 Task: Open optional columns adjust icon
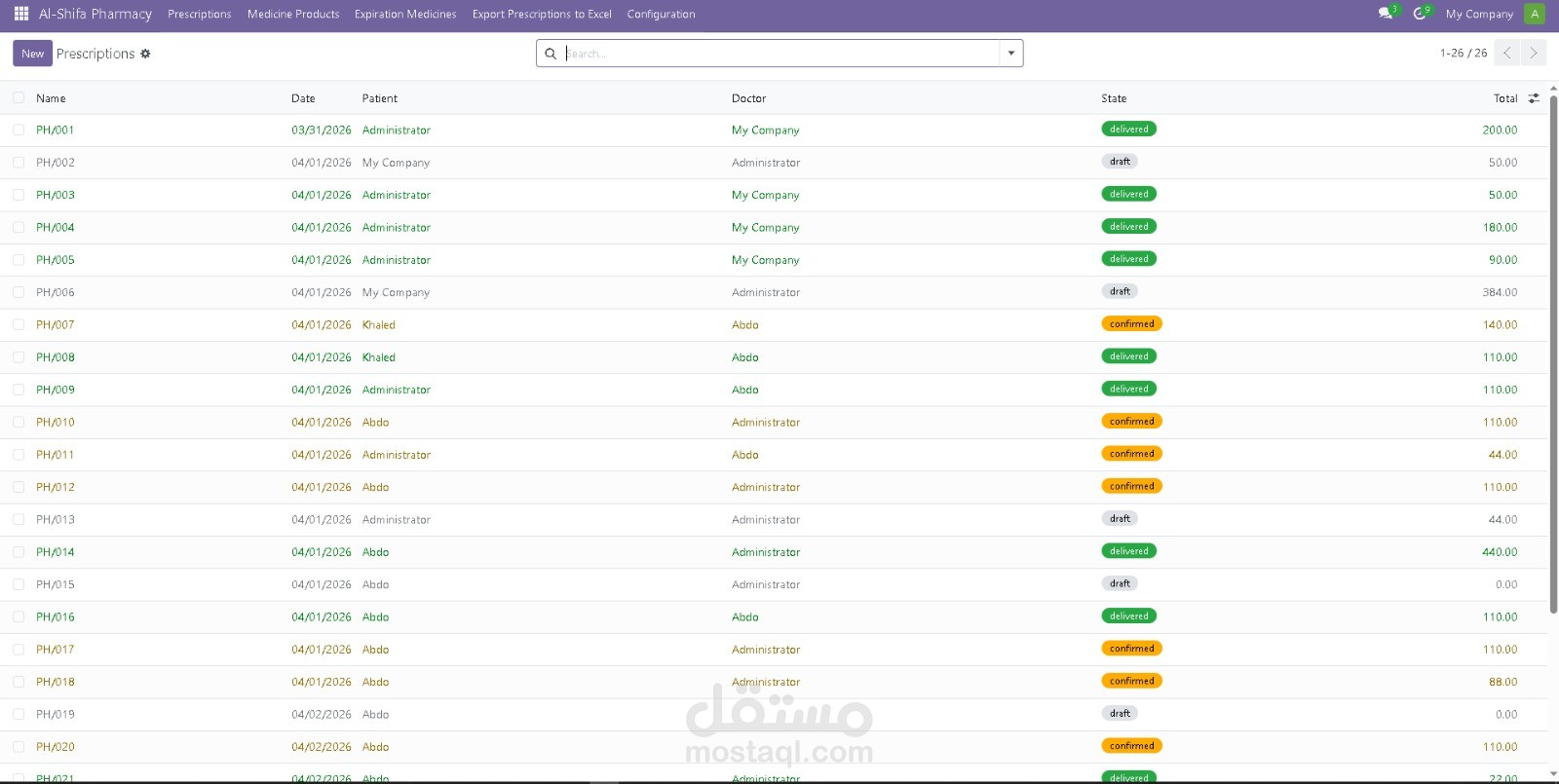pyautogui.click(x=1534, y=98)
